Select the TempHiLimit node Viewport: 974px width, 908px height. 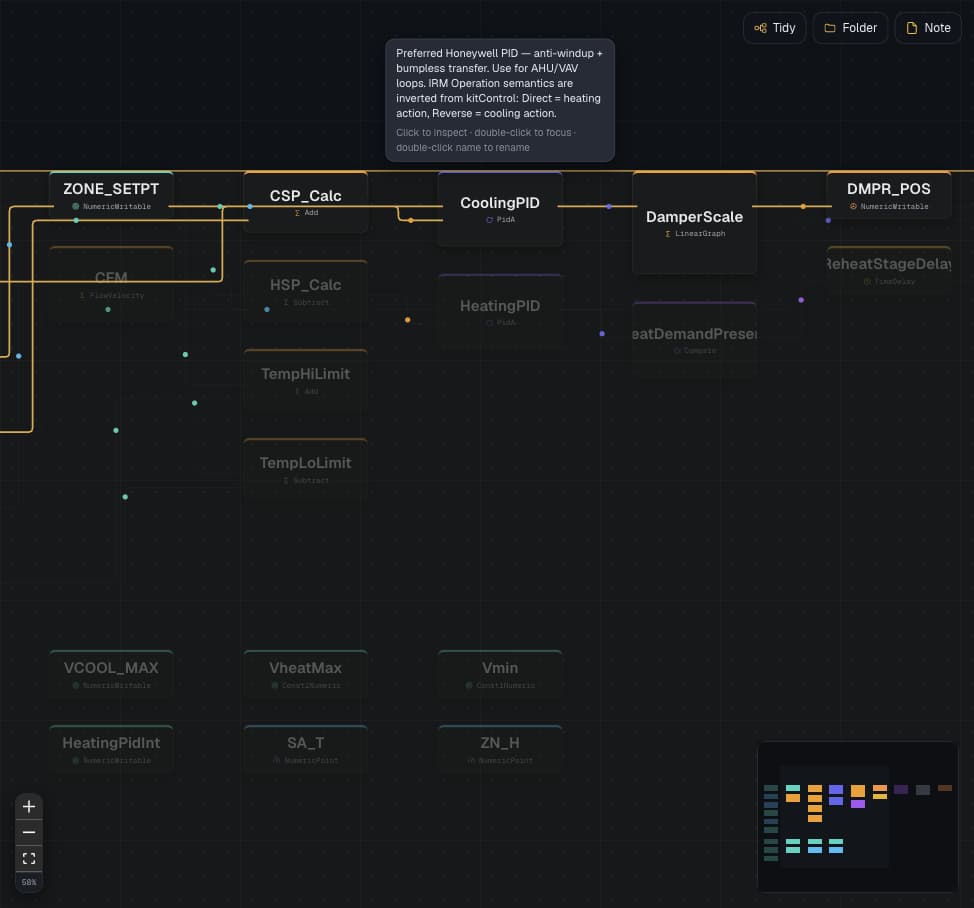pyautogui.click(x=306, y=380)
